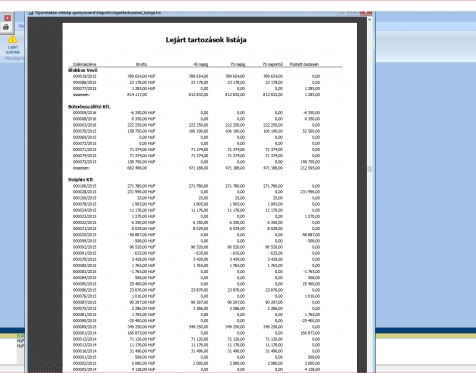Select the partially hidden ribbon tab beside the printer
The height and width of the screenshot is (373, 476).
pos(21,26)
